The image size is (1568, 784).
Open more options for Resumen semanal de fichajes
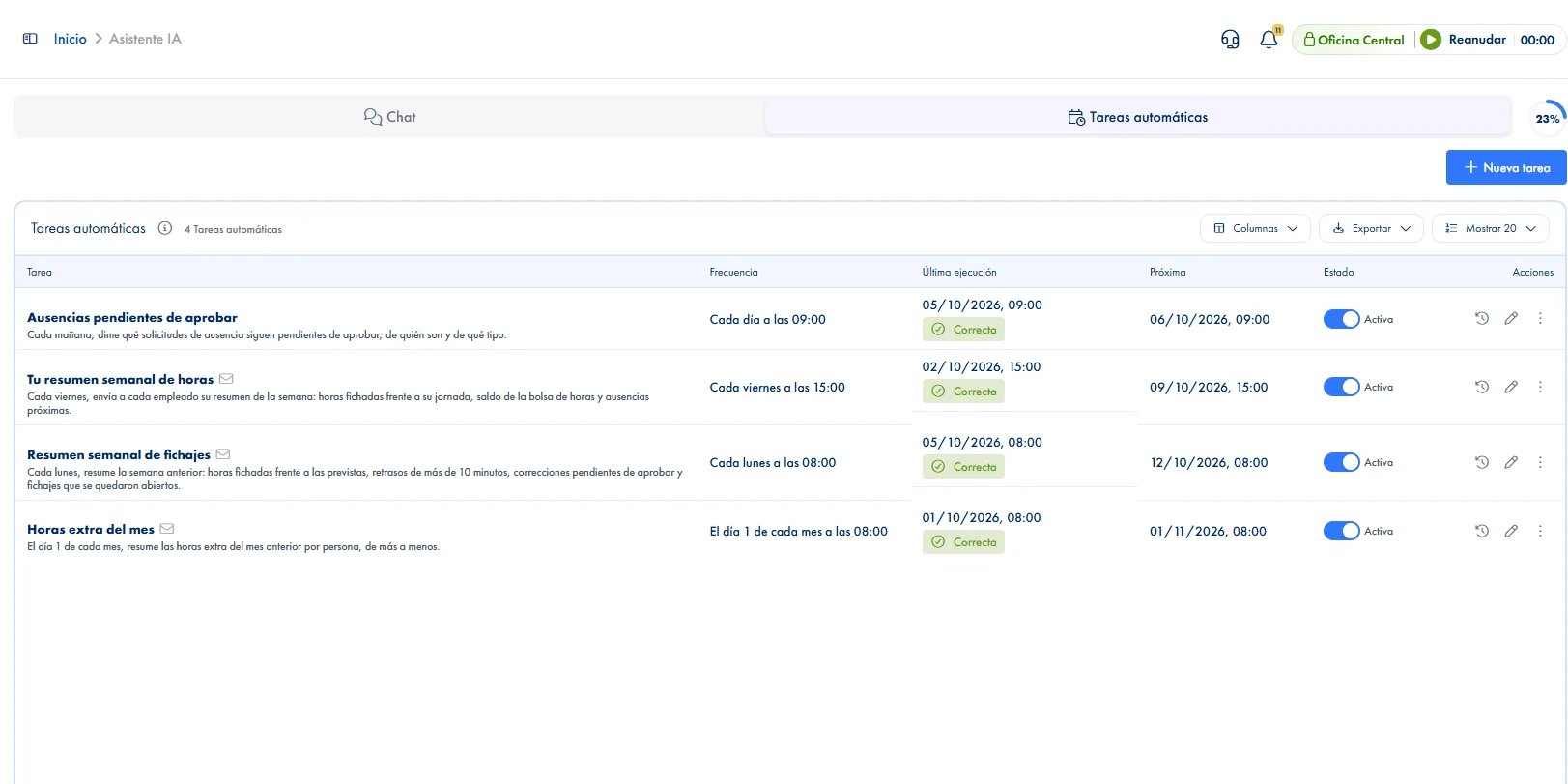1540,462
